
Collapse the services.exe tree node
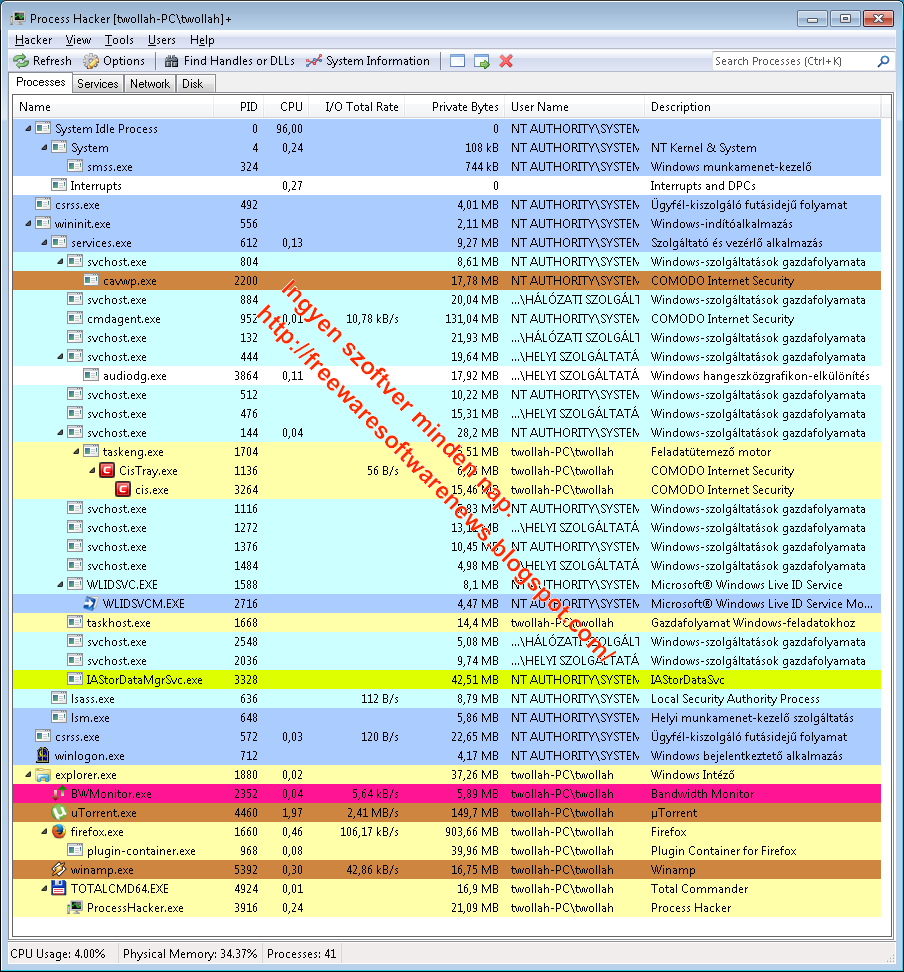point(44,242)
